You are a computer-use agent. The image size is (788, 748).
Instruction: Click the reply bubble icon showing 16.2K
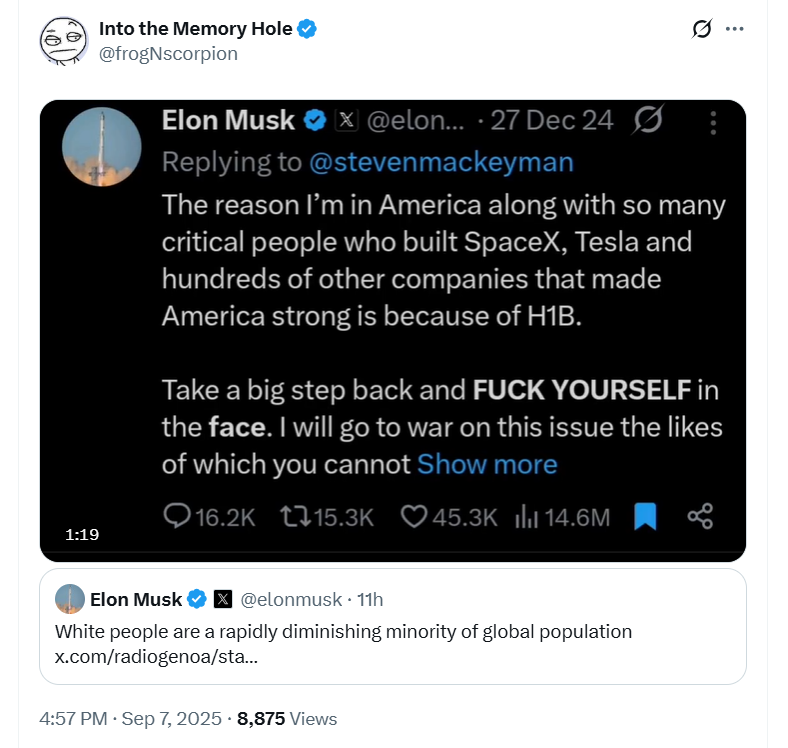[x=177, y=516]
